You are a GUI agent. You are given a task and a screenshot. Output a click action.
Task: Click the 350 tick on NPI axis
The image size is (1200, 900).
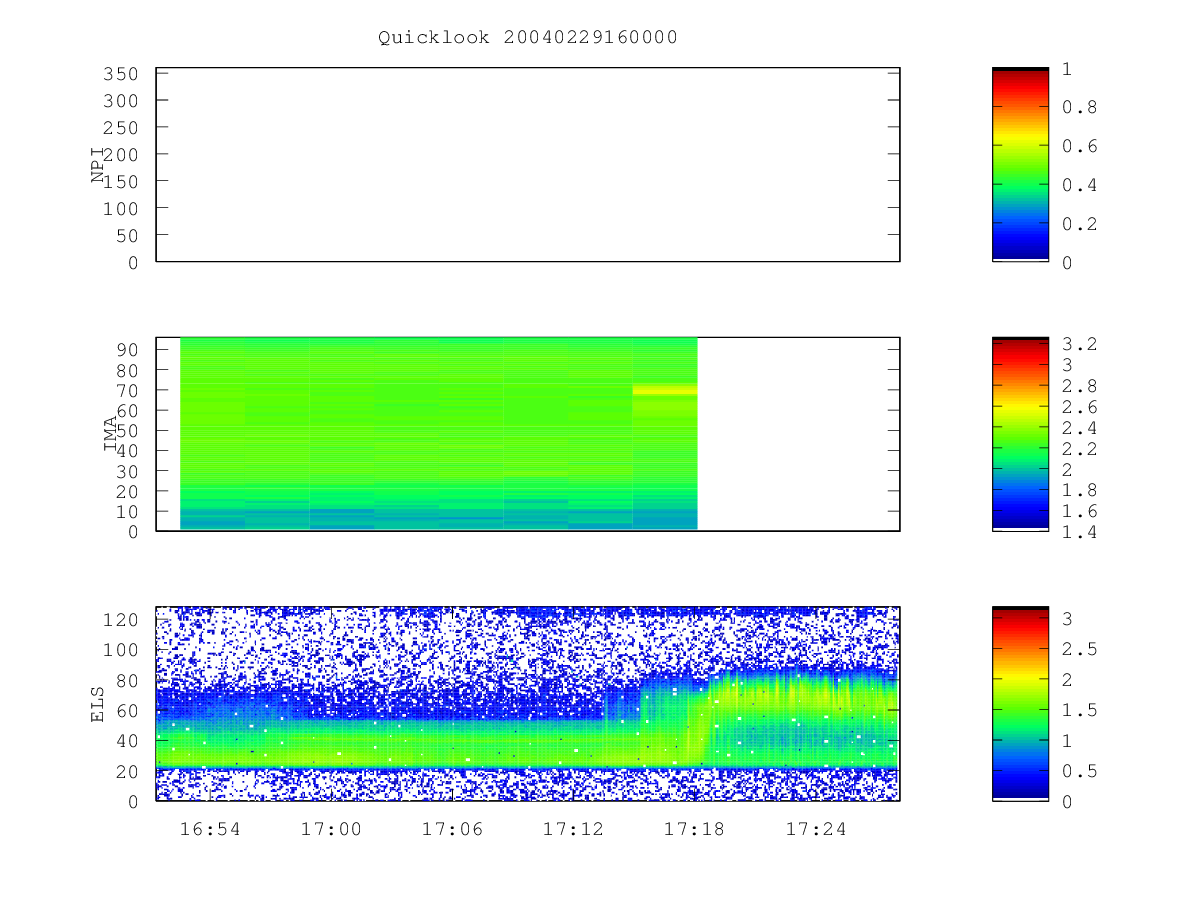tap(119, 74)
